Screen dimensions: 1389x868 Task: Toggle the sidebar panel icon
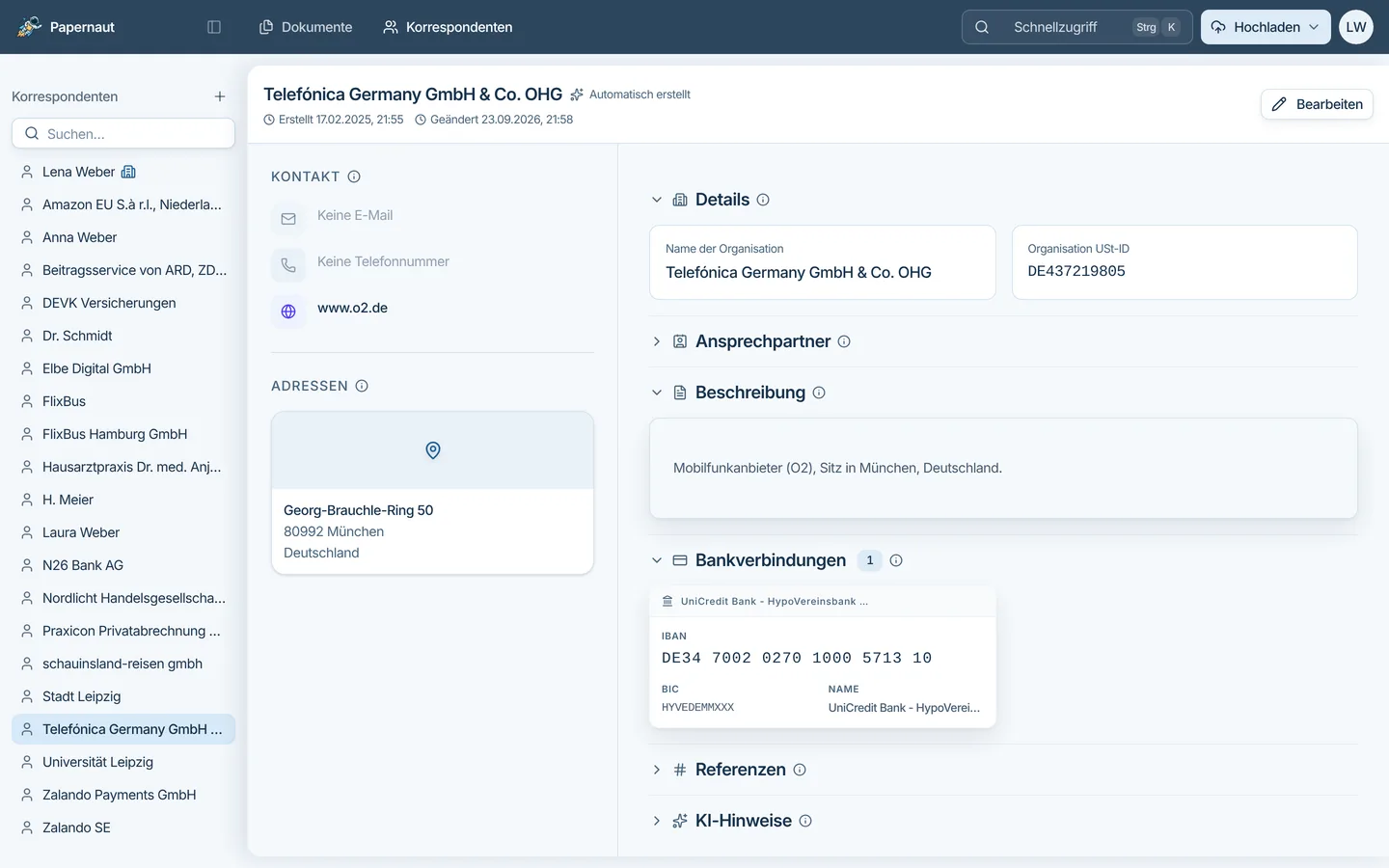(214, 27)
